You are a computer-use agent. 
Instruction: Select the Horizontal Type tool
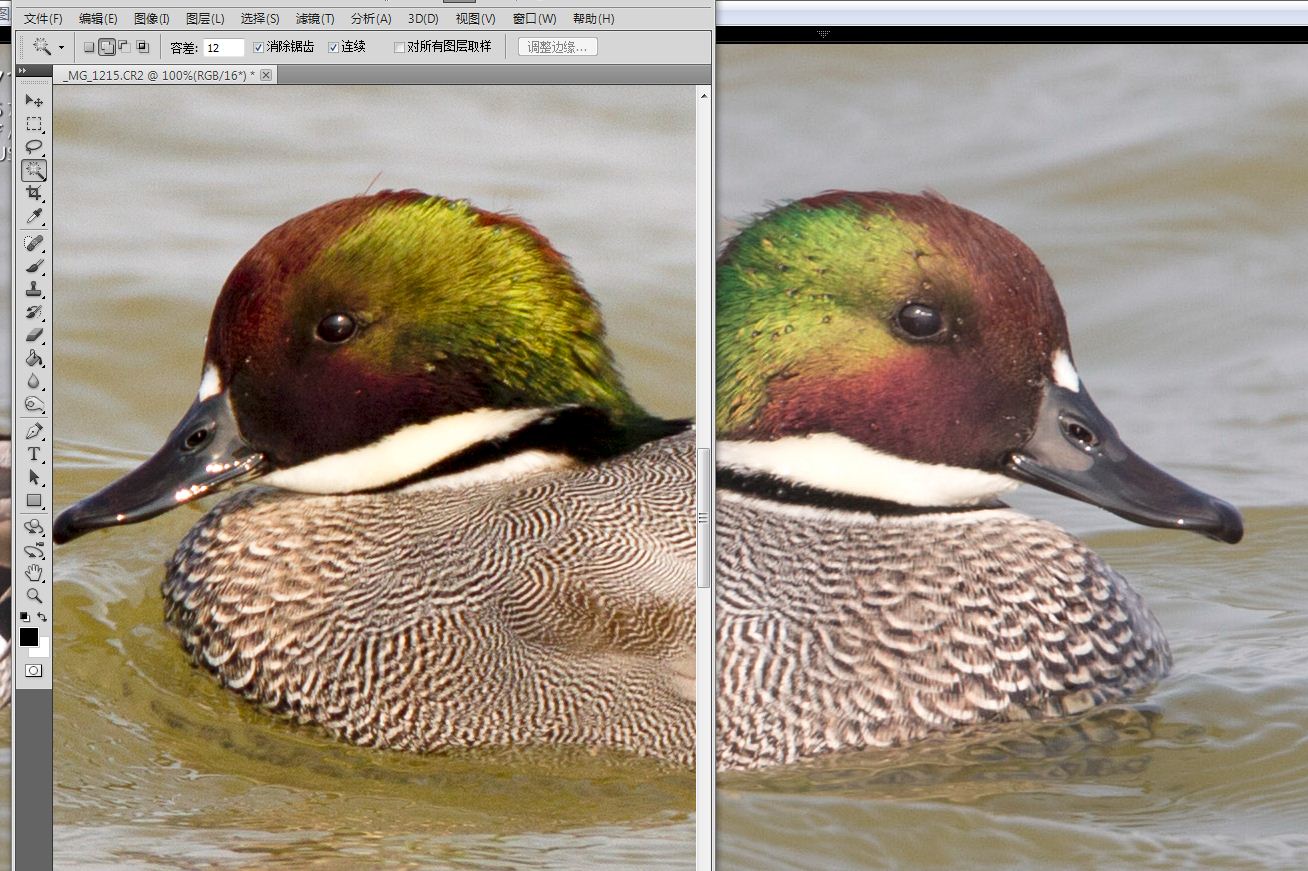[34, 454]
